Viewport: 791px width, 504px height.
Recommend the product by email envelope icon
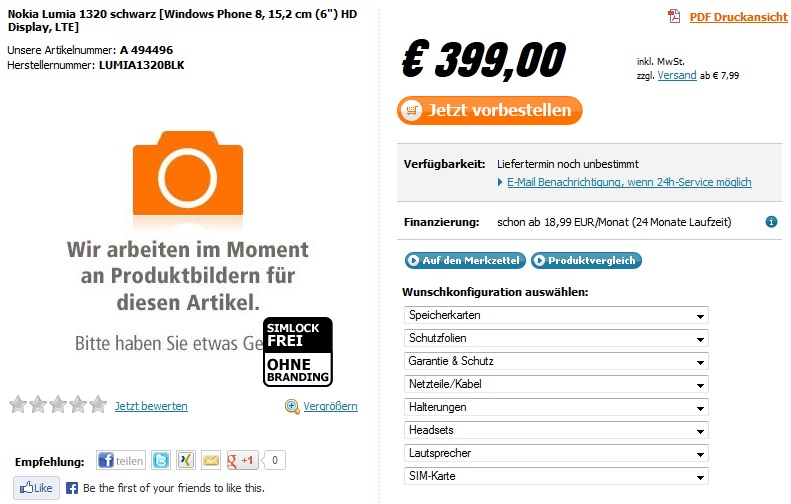click(211, 460)
